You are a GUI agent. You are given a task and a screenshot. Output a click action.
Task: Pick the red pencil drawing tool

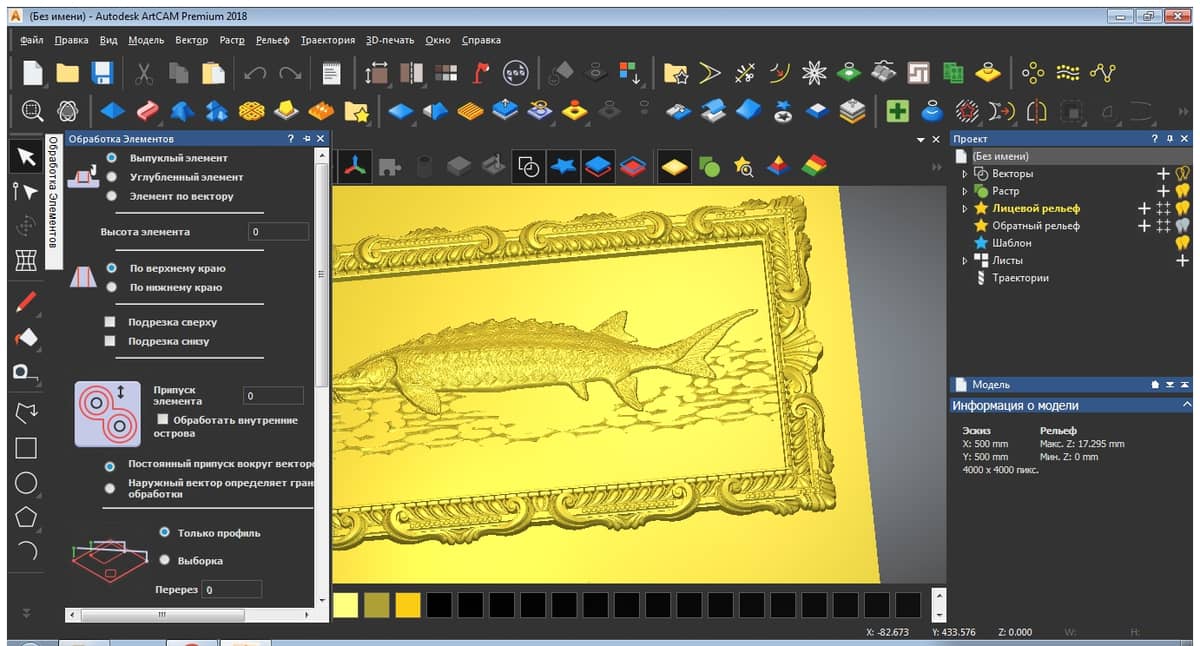26,300
